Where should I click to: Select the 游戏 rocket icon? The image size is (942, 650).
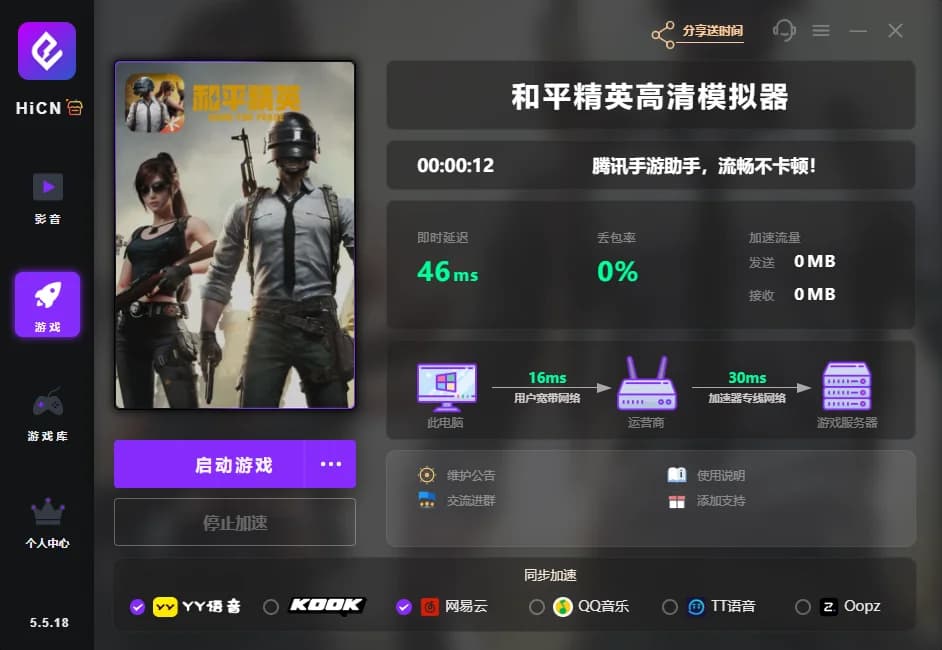pos(47,296)
